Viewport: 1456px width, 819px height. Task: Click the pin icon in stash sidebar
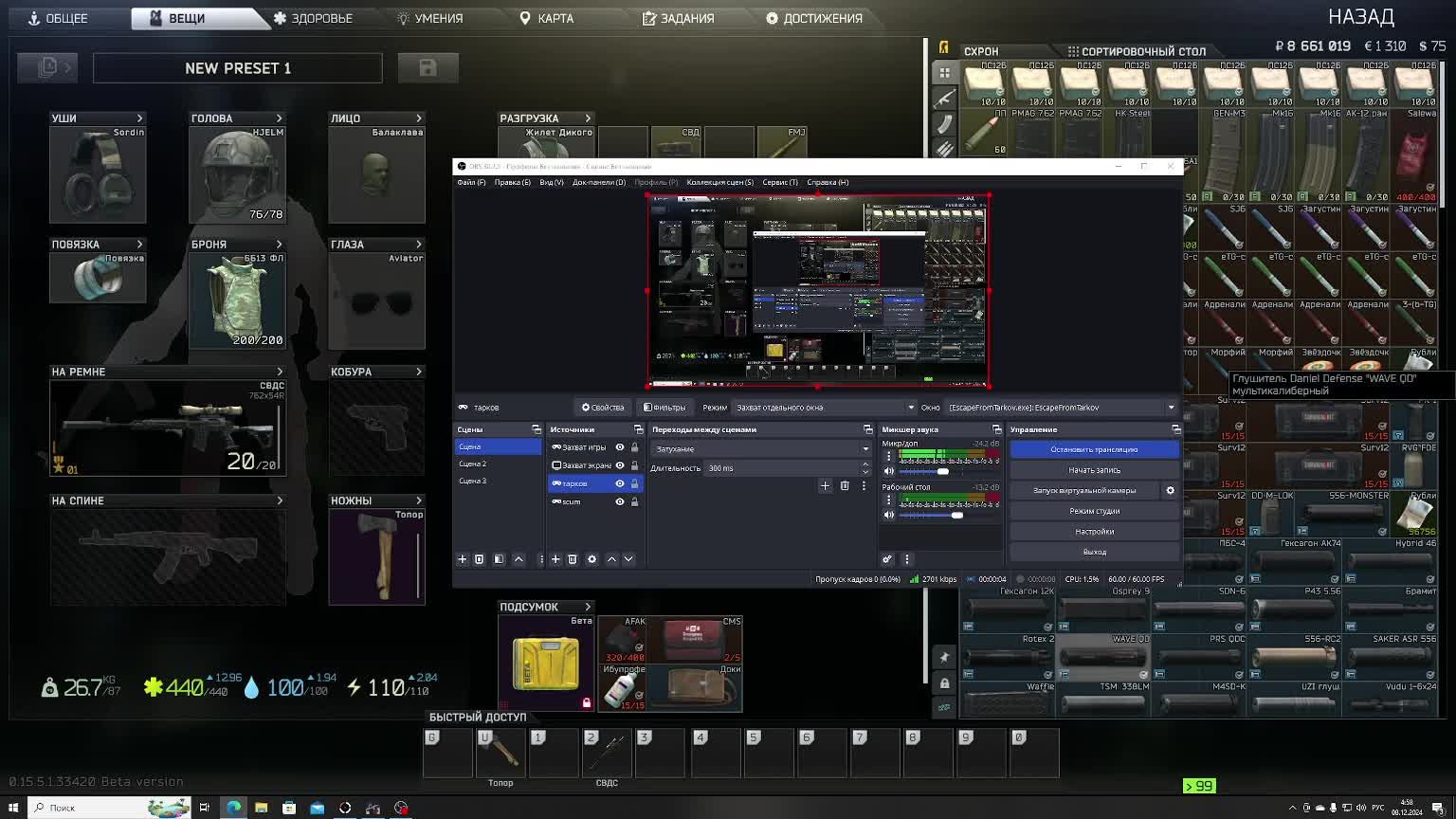coord(944,658)
